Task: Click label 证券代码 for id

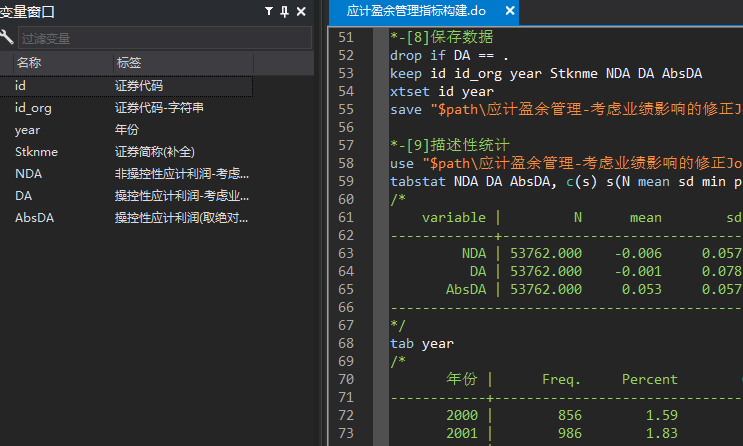Action: (x=139, y=86)
